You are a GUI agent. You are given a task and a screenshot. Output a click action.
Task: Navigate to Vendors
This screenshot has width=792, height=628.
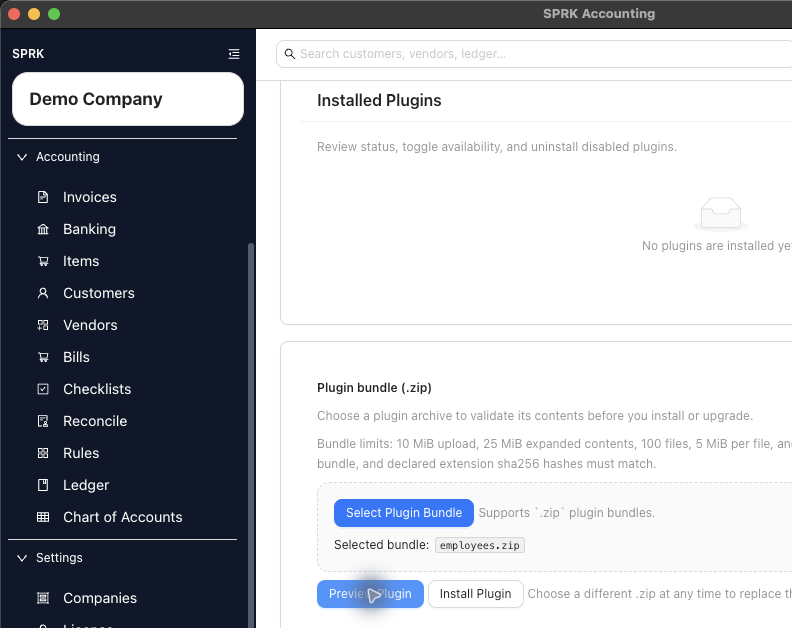(90, 325)
